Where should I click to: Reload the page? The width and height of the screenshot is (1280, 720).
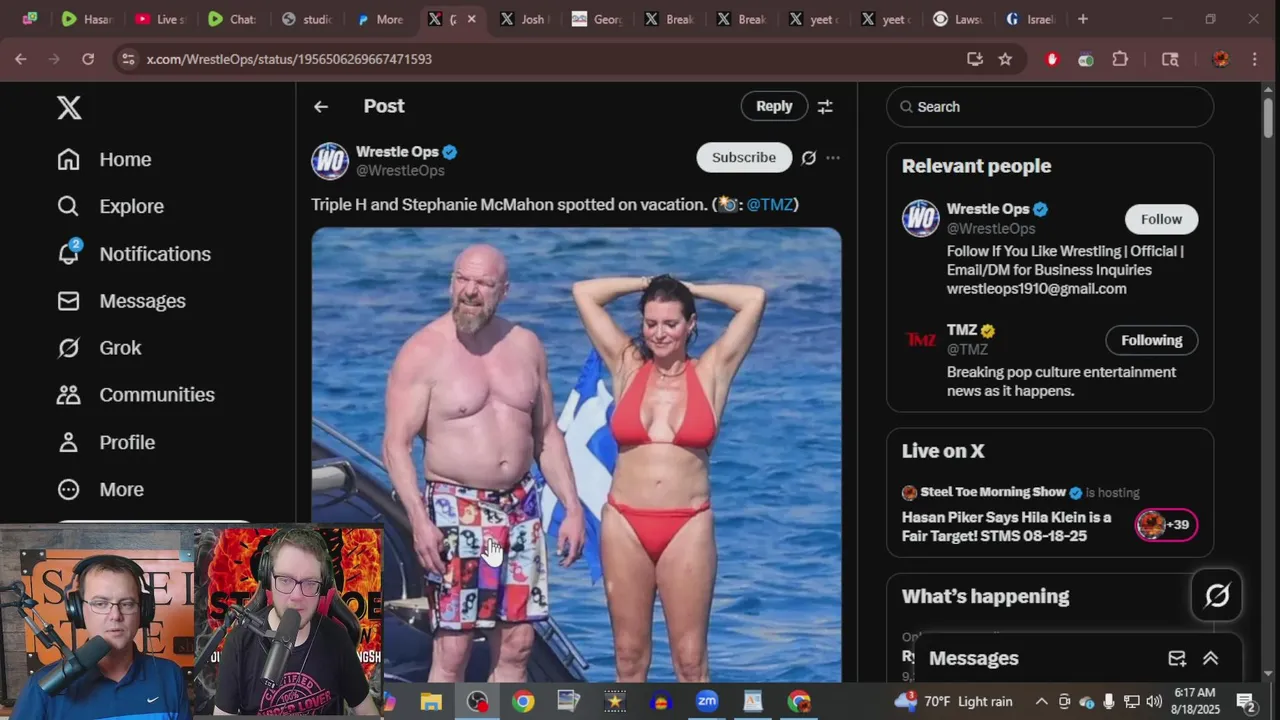click(x=88, y=59)
